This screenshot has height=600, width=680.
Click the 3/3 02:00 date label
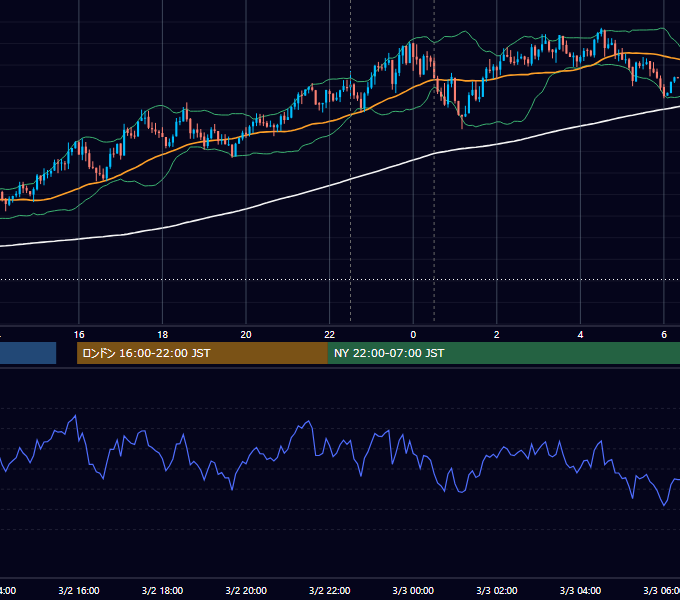497,591
